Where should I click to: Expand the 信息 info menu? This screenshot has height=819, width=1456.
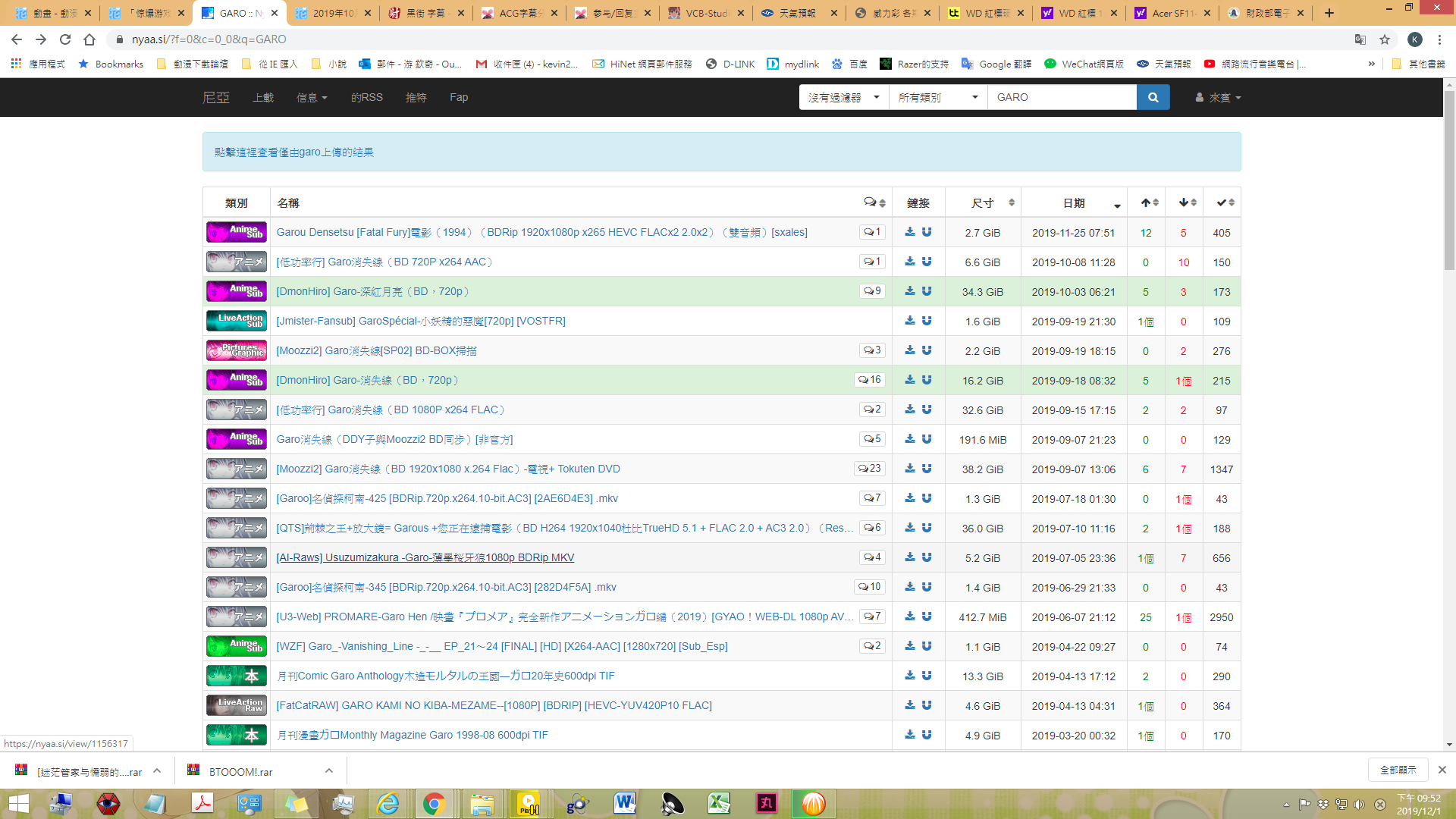tap(312, 97)
